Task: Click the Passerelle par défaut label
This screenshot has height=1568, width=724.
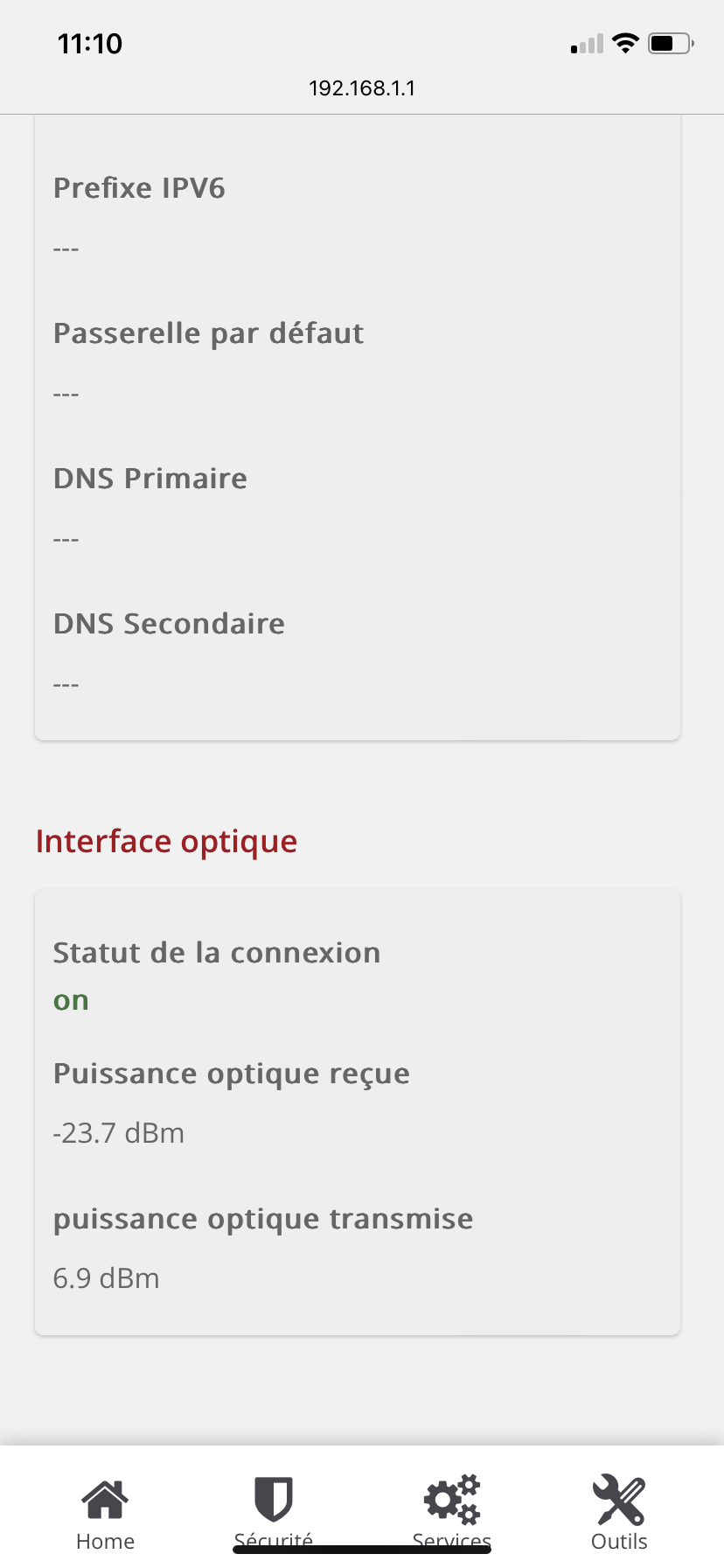Action: click(x=208, y=332)
